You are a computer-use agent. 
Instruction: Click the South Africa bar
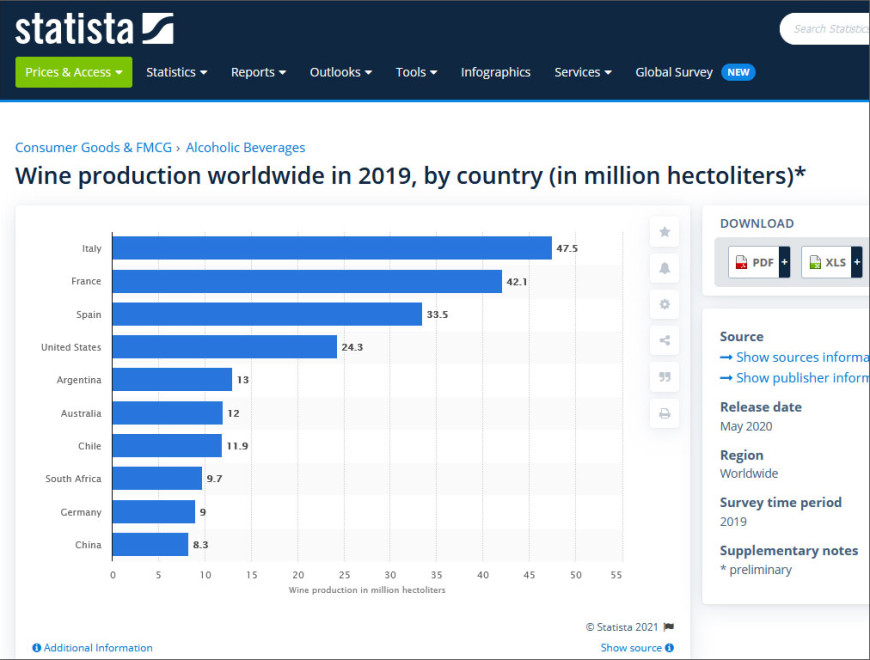coord(157,478)
